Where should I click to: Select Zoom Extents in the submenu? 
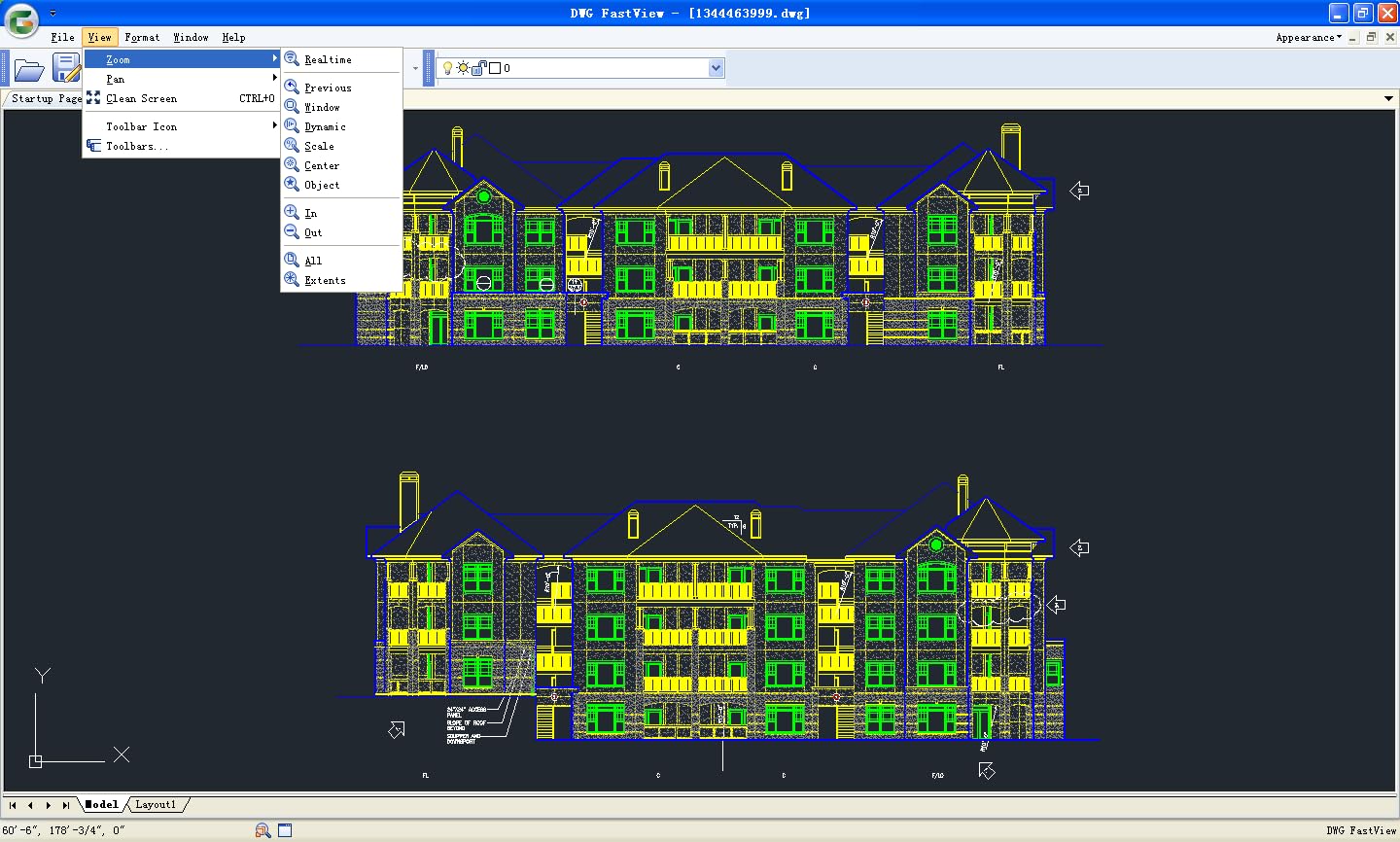pos(325,280)
